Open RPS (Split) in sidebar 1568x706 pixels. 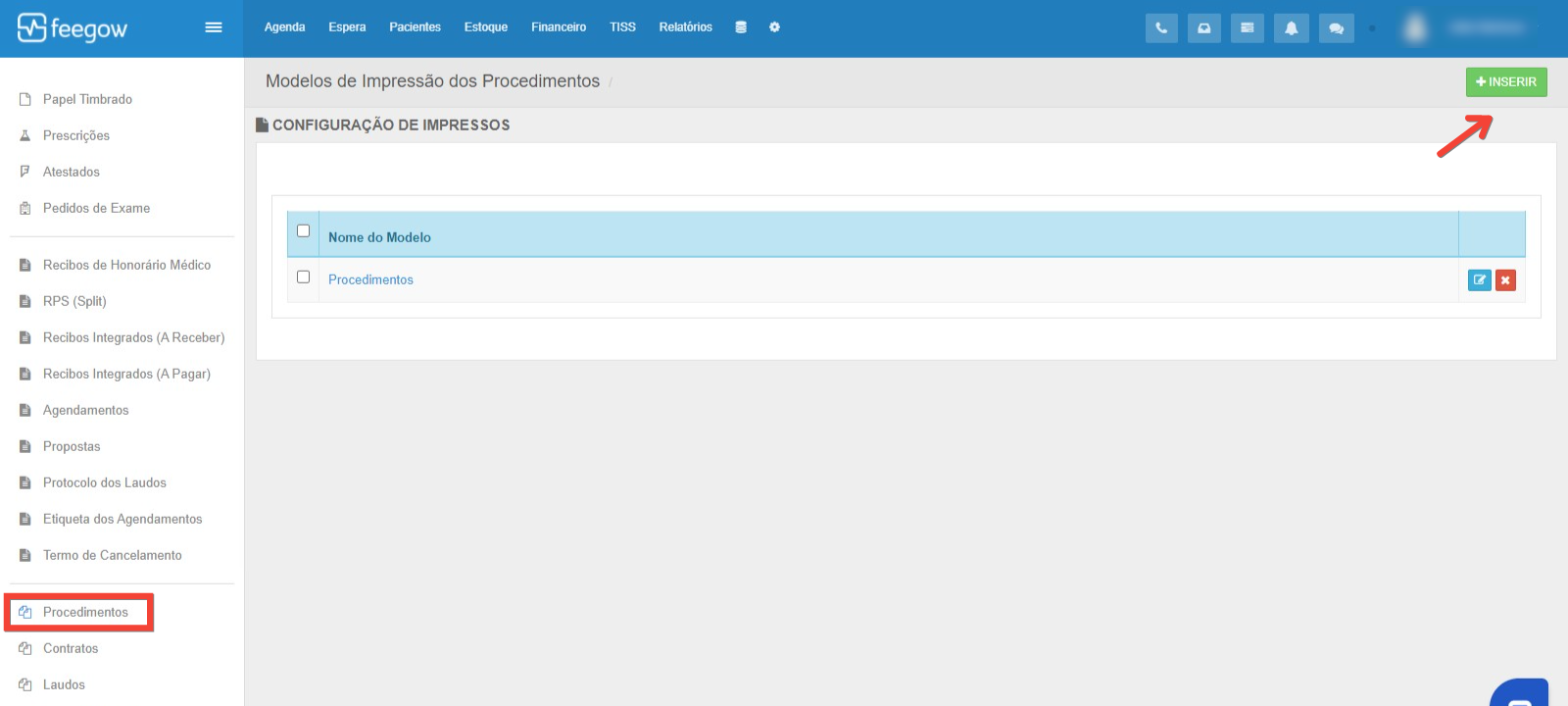pos(74,301)
